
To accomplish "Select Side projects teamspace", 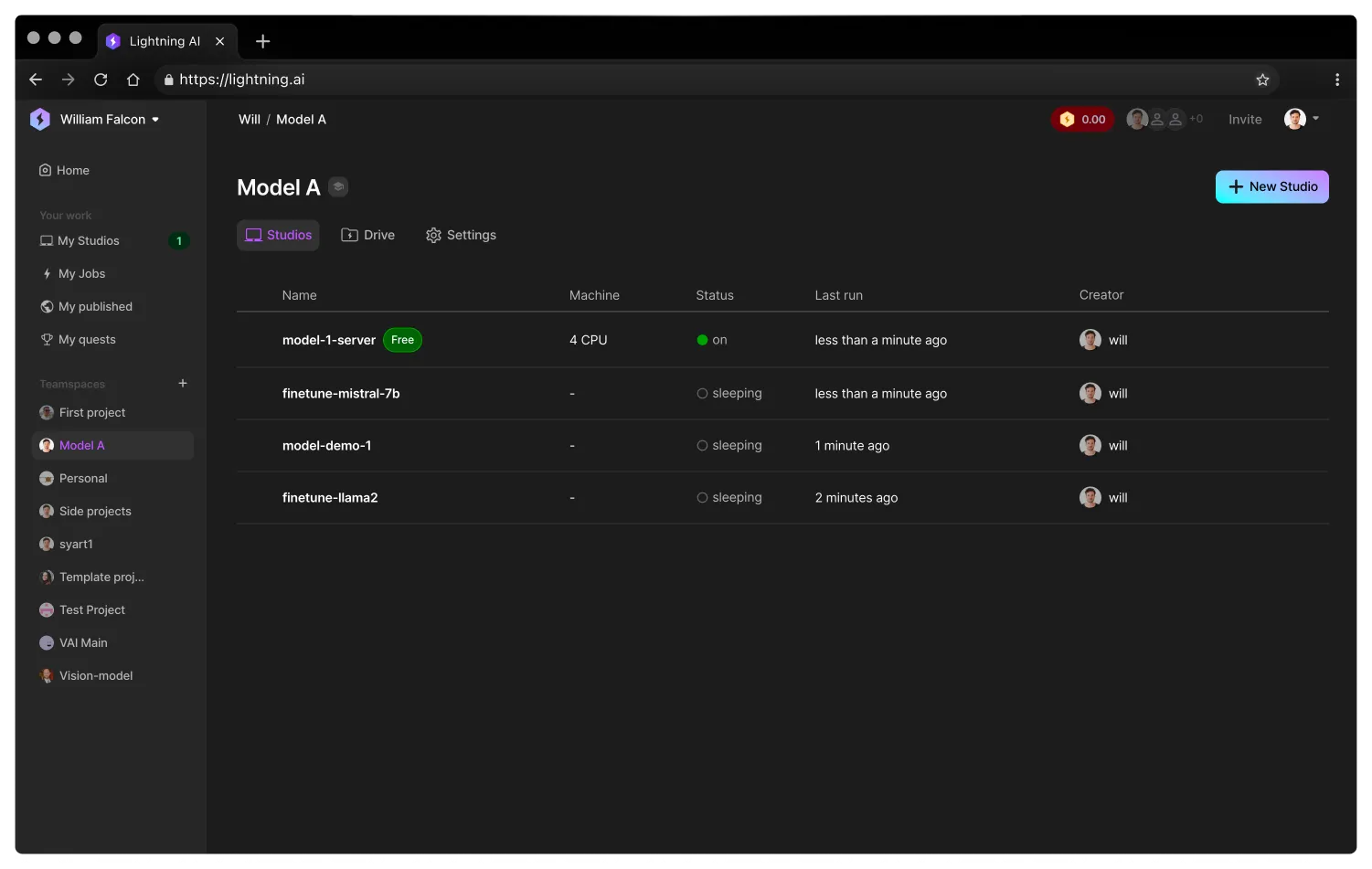I will 85,512.
